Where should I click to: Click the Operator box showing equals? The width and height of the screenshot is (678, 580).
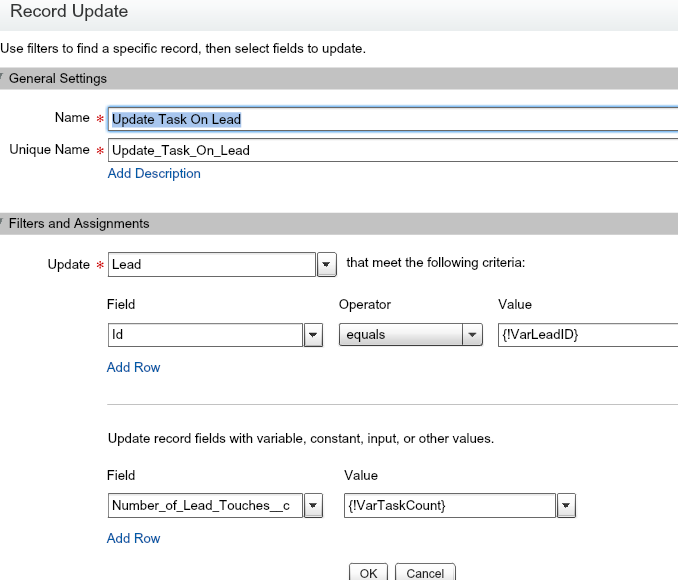[x=400, y=335]
